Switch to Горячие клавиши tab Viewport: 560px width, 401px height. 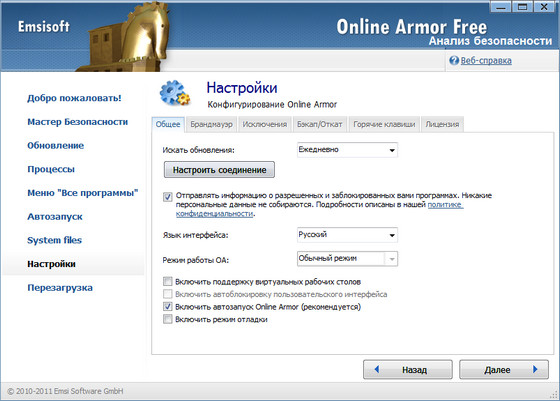384,124
